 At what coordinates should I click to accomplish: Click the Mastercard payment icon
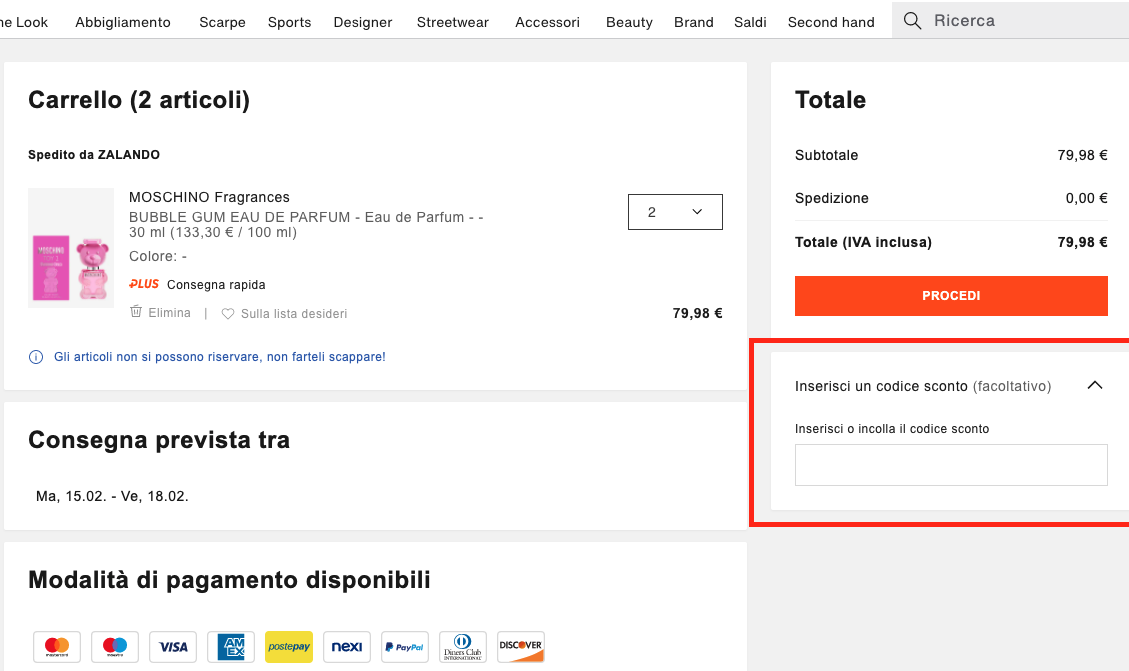[x=57, y=647]
